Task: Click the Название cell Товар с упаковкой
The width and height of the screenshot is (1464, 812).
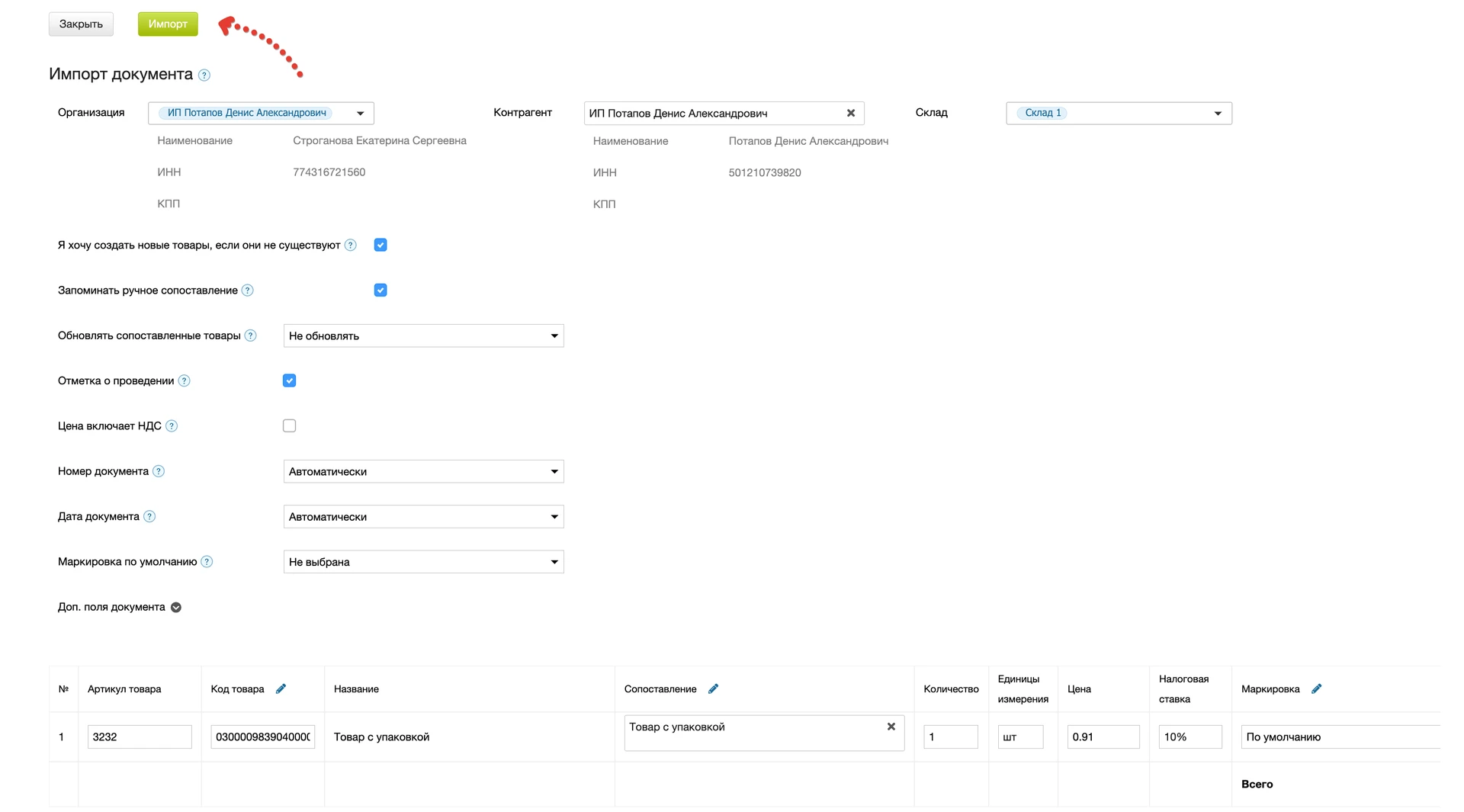Action: pyautogui.click(x=382, y=737)
